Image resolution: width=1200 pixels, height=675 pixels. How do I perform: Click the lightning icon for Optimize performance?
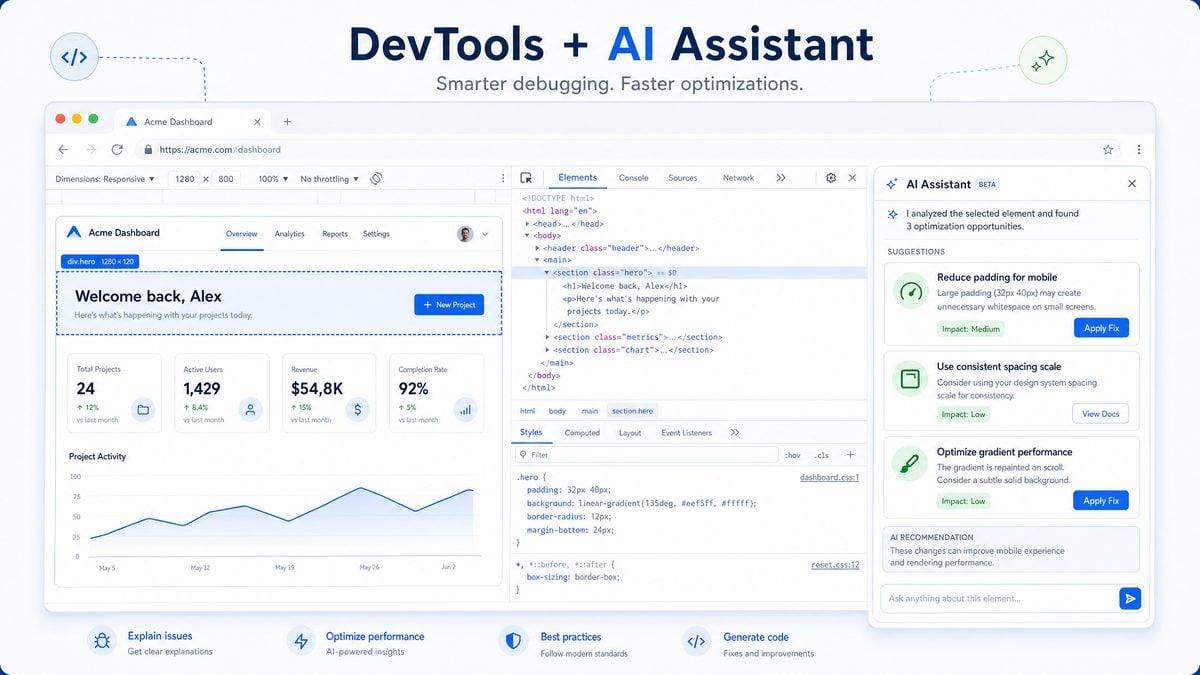[299, 641]
